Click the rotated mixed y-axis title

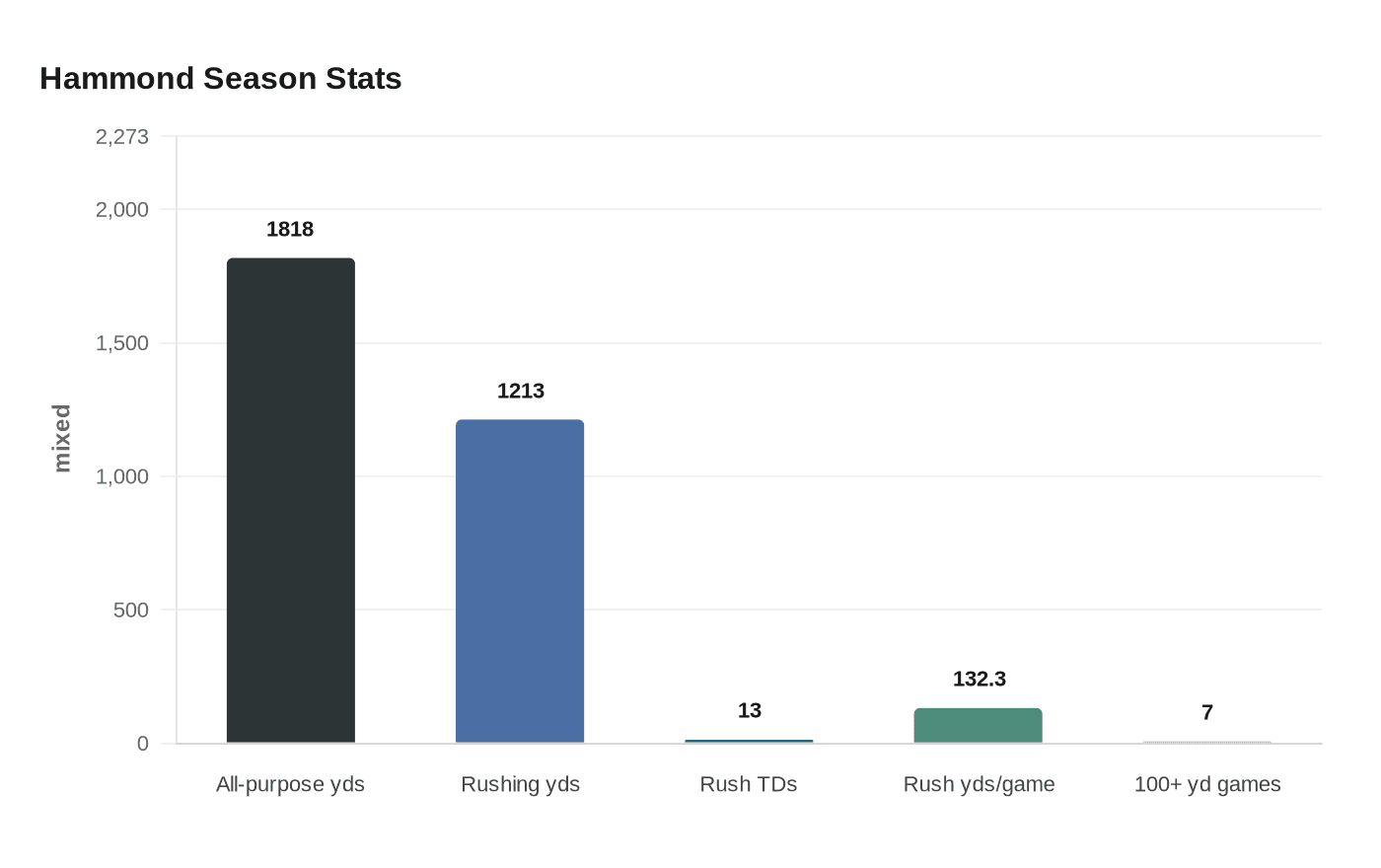[62, 438]
